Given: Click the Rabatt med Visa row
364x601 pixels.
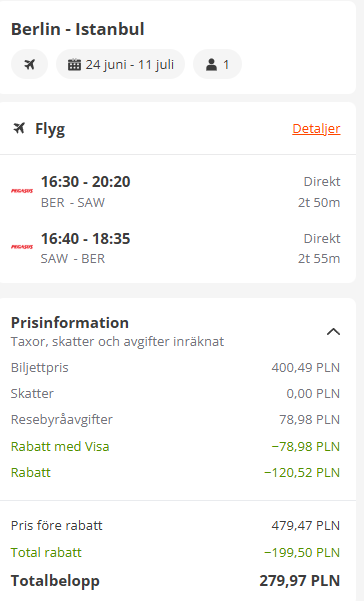Looking at the screenshot, I should [175, 447].
